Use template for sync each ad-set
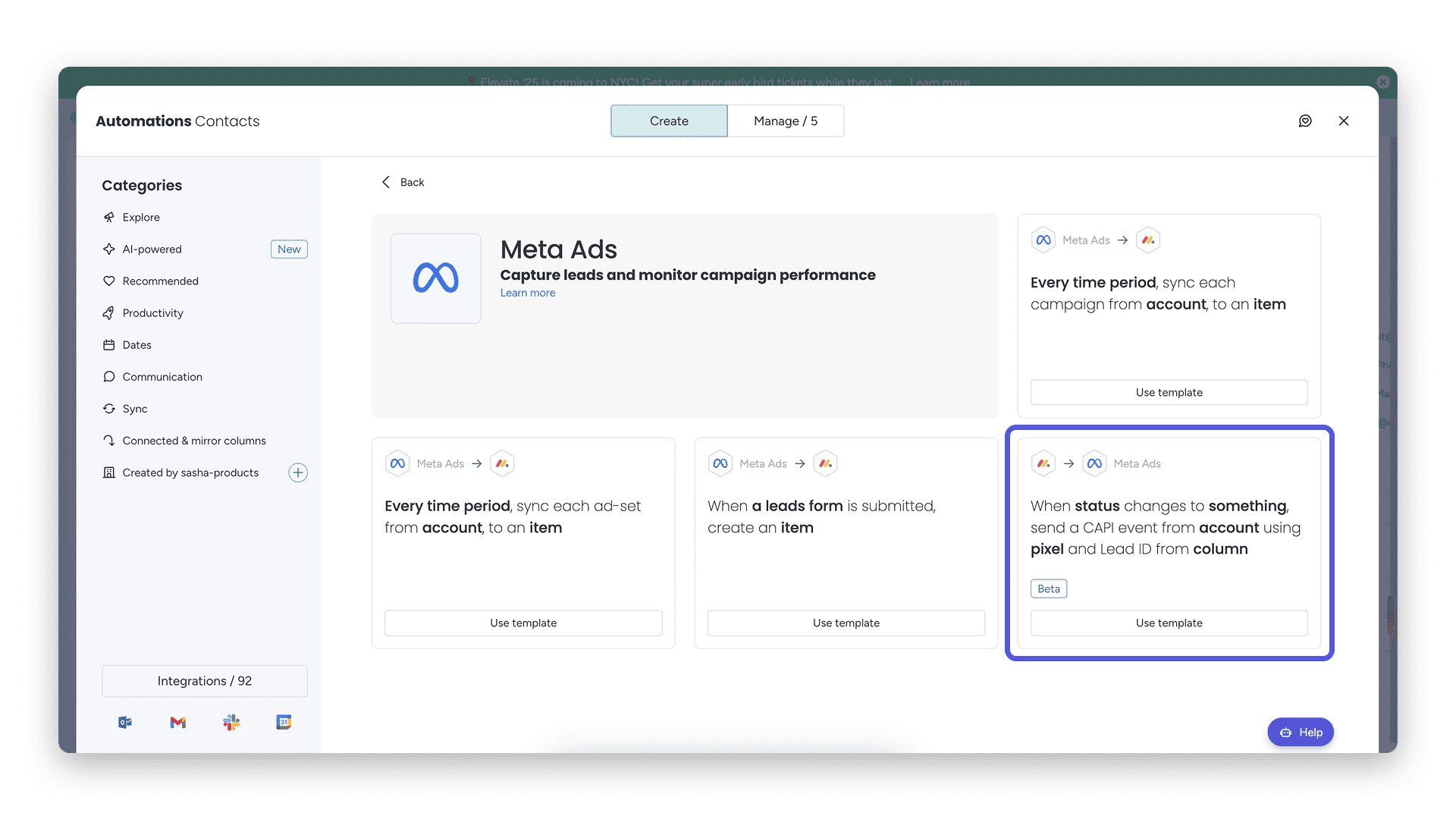Viewport: 1456px width, 819px height. [x=522, y=623]
